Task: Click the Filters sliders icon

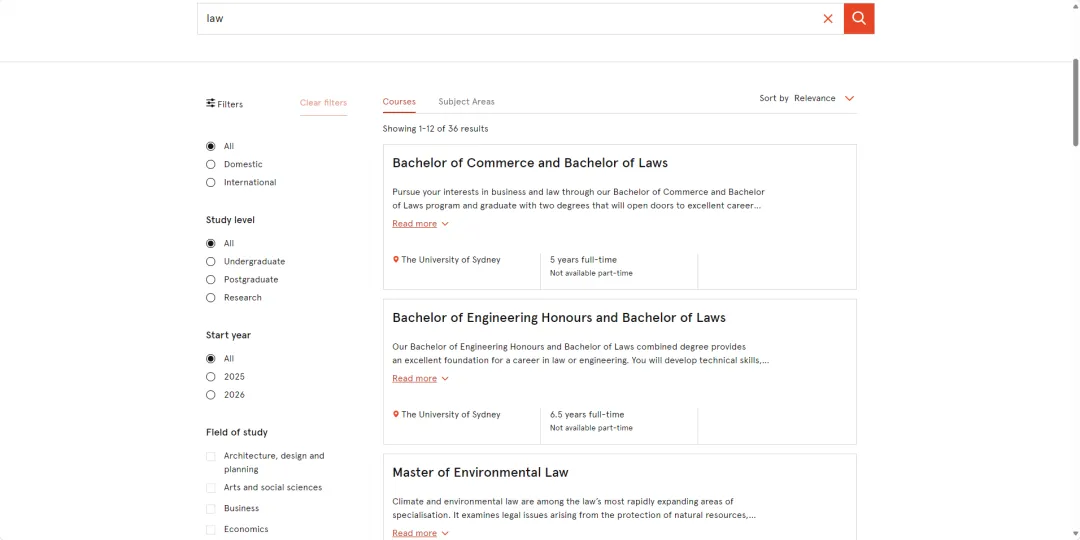Action: click(x=211, y=103)
